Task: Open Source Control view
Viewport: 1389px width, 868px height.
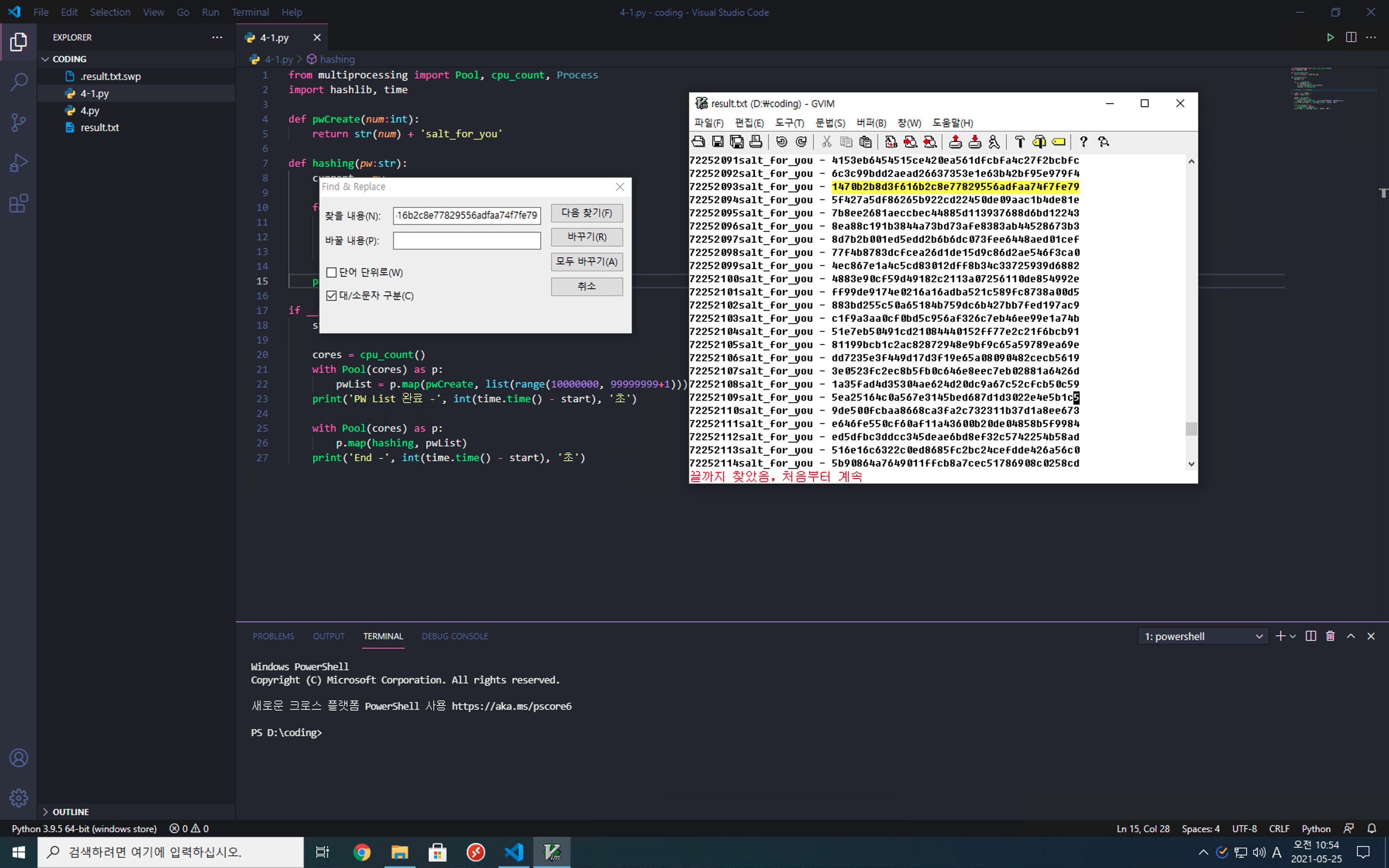Action: (x=18, y=122)
